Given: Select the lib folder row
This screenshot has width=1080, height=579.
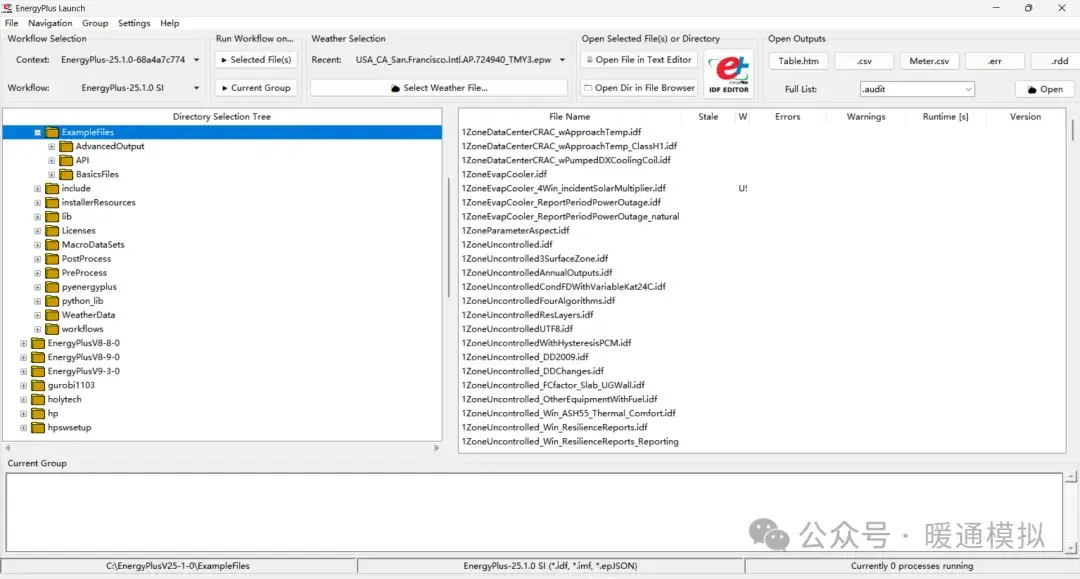Looking at the screenshot, I should tap(66, 217).
